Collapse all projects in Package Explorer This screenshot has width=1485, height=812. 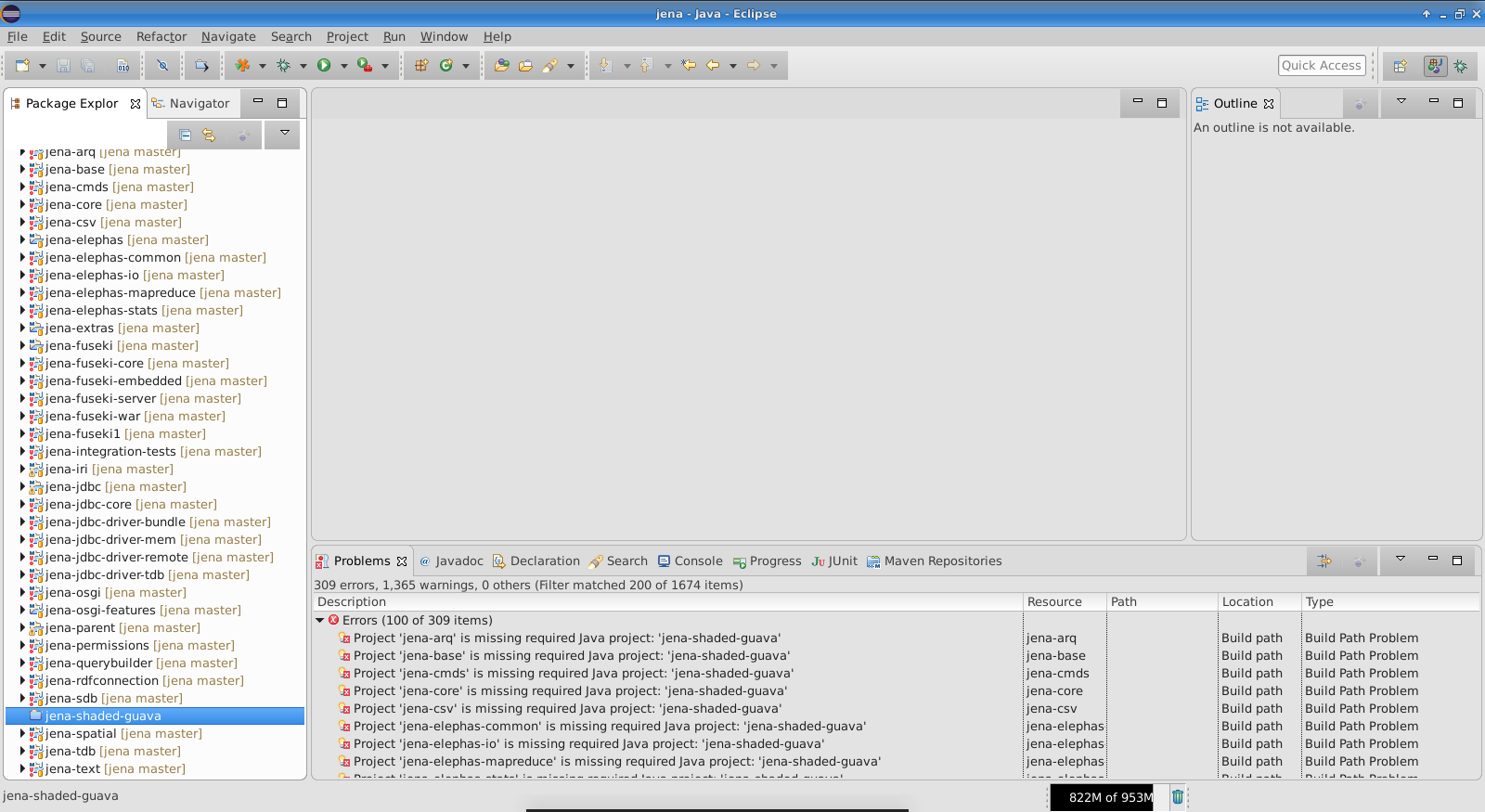click(185, 135)
